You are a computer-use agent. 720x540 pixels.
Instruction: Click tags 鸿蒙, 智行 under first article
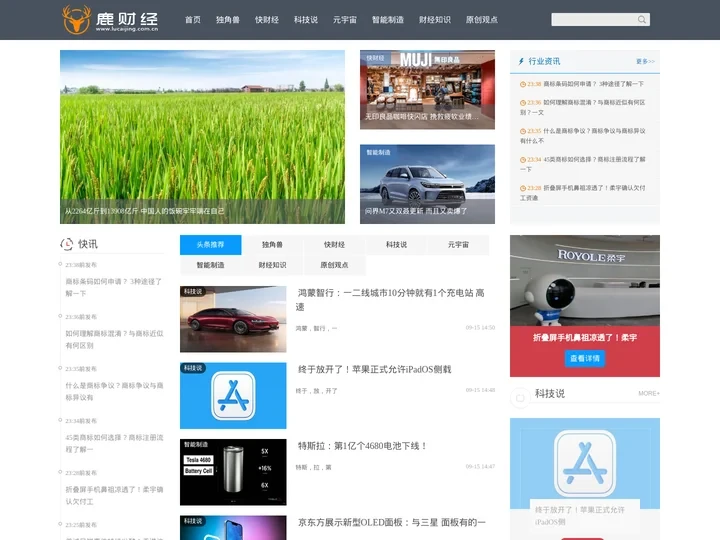(316, 328)
